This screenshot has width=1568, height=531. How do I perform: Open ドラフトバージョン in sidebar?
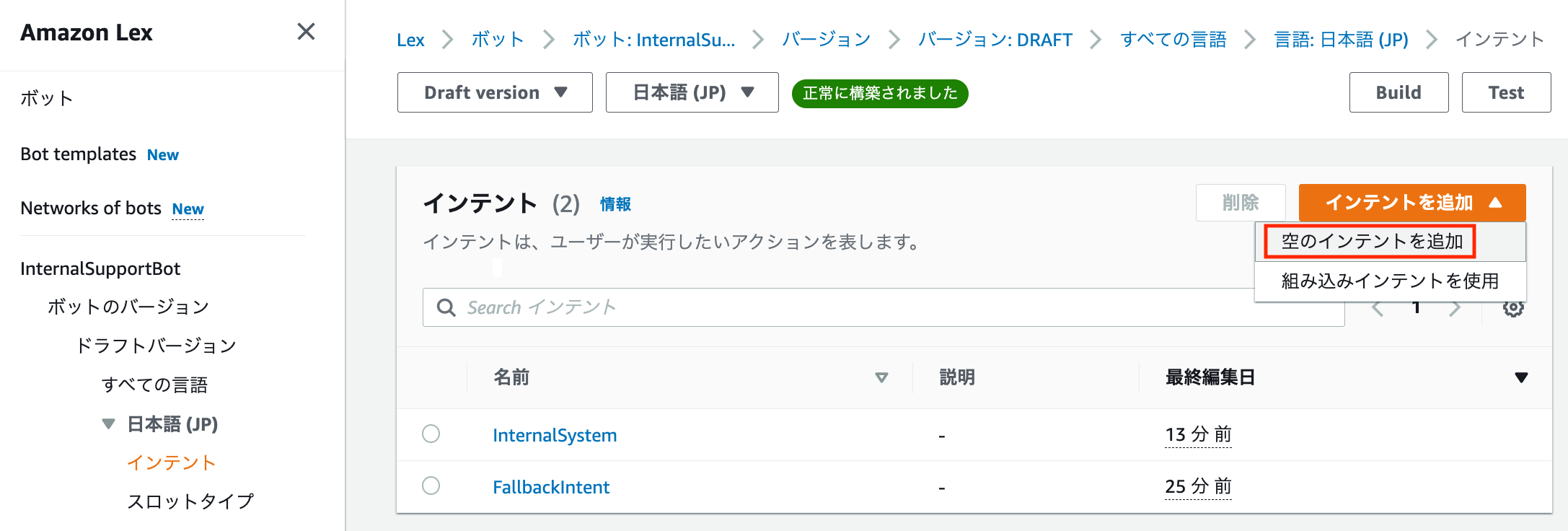click(156, 346)
